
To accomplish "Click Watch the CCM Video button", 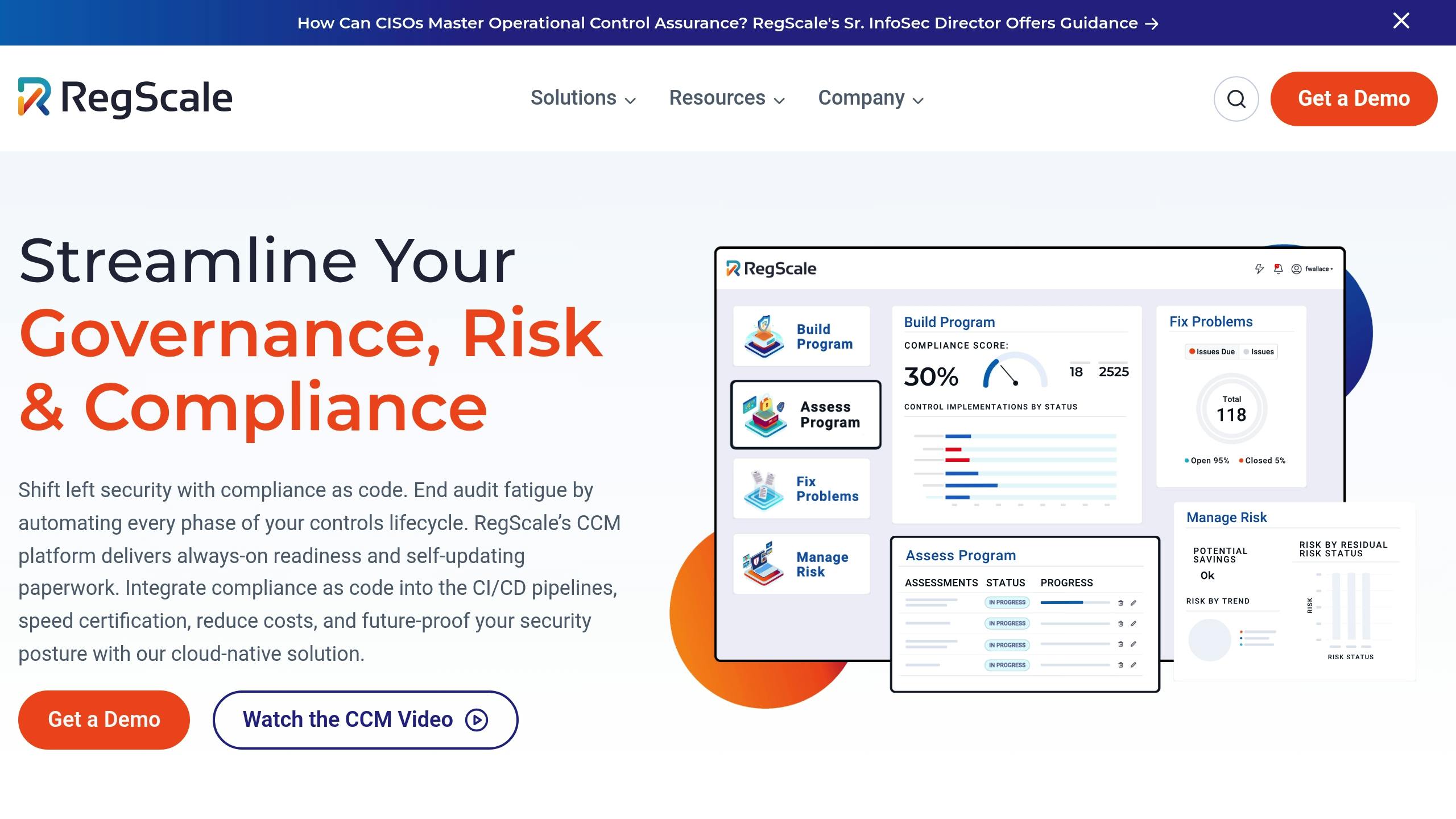I will [x=365, y=719].
